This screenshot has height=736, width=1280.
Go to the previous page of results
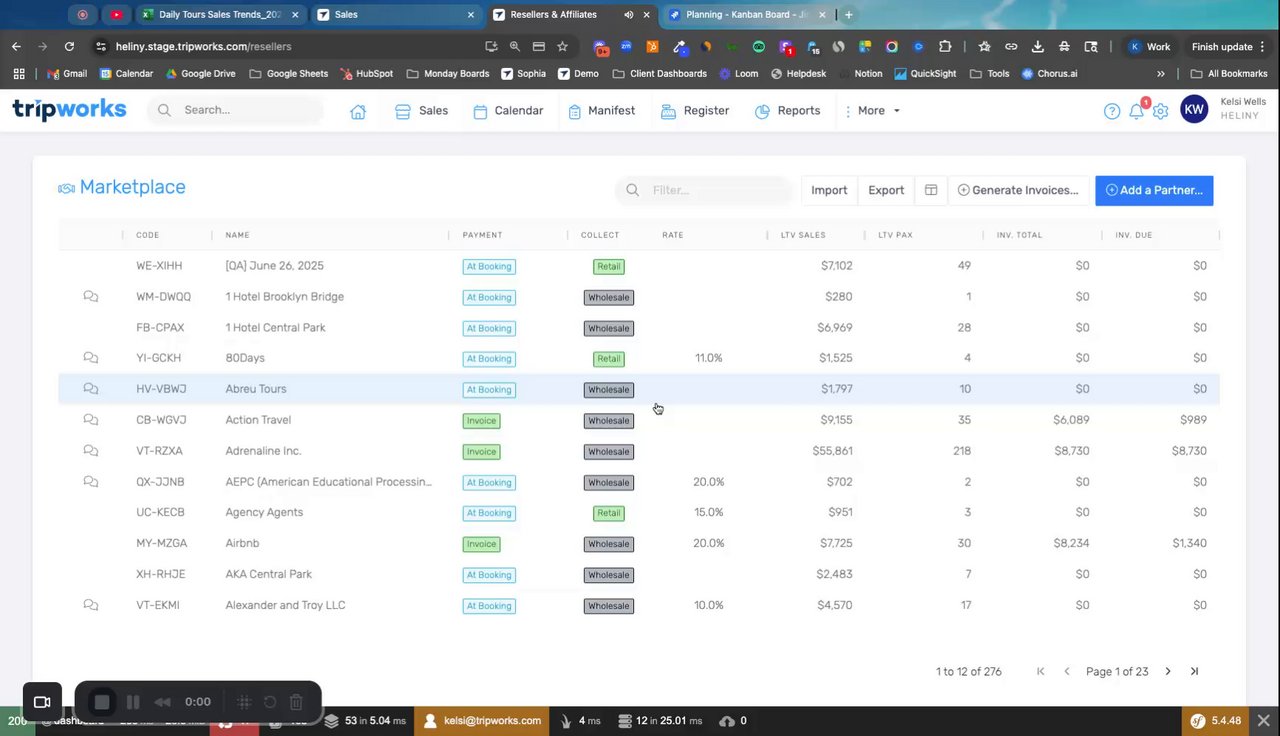1067,672
